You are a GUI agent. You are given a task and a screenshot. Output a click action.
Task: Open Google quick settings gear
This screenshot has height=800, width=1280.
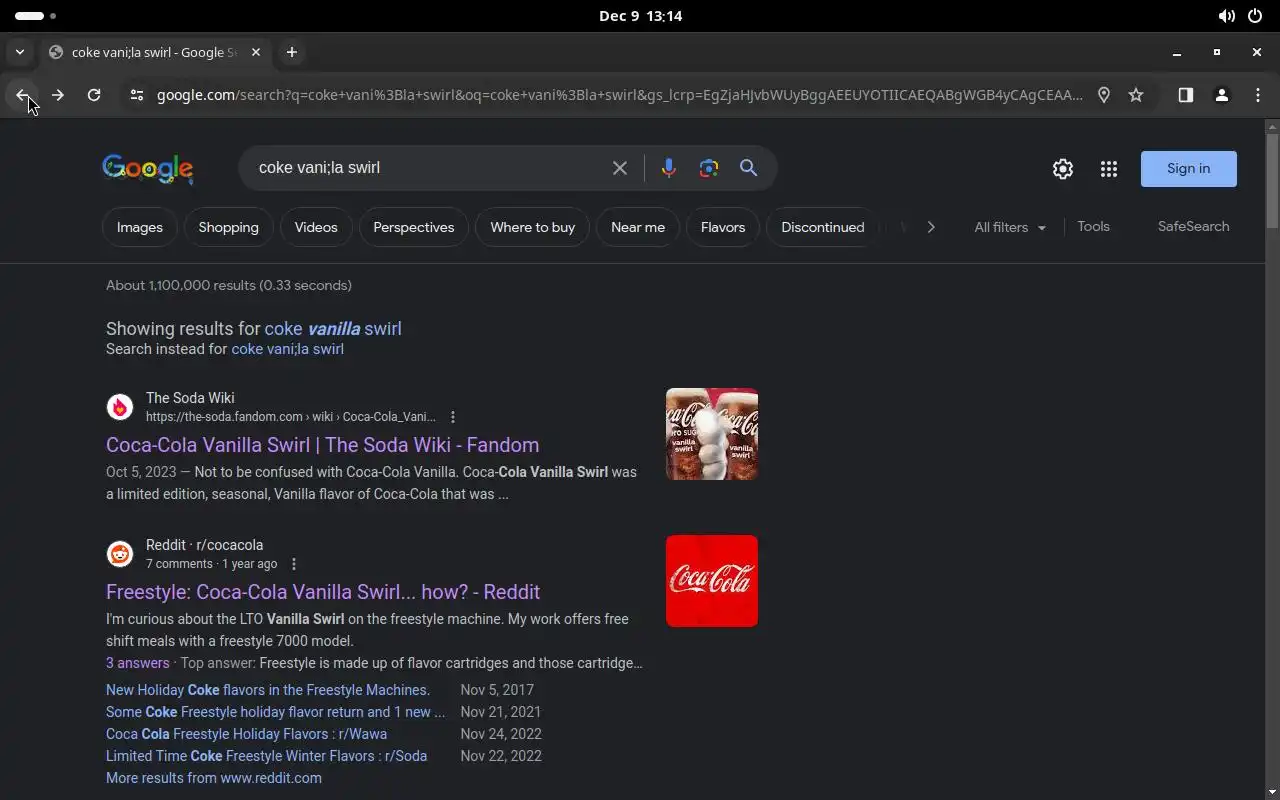[x=1063, y=169]
